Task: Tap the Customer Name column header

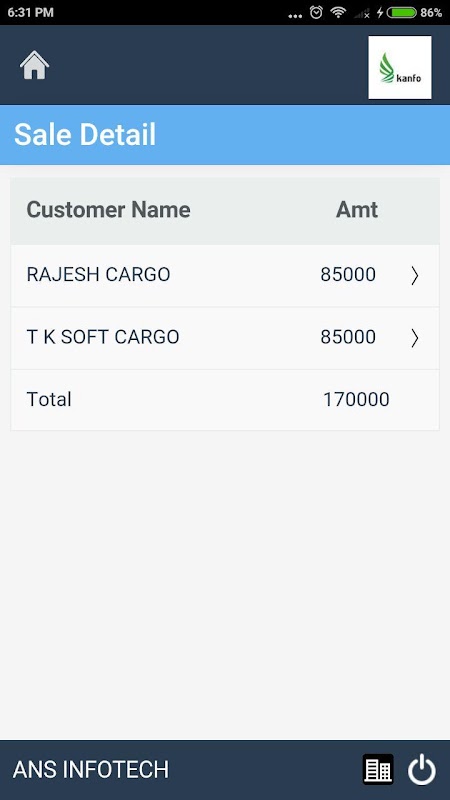Action: pos(108,210)
